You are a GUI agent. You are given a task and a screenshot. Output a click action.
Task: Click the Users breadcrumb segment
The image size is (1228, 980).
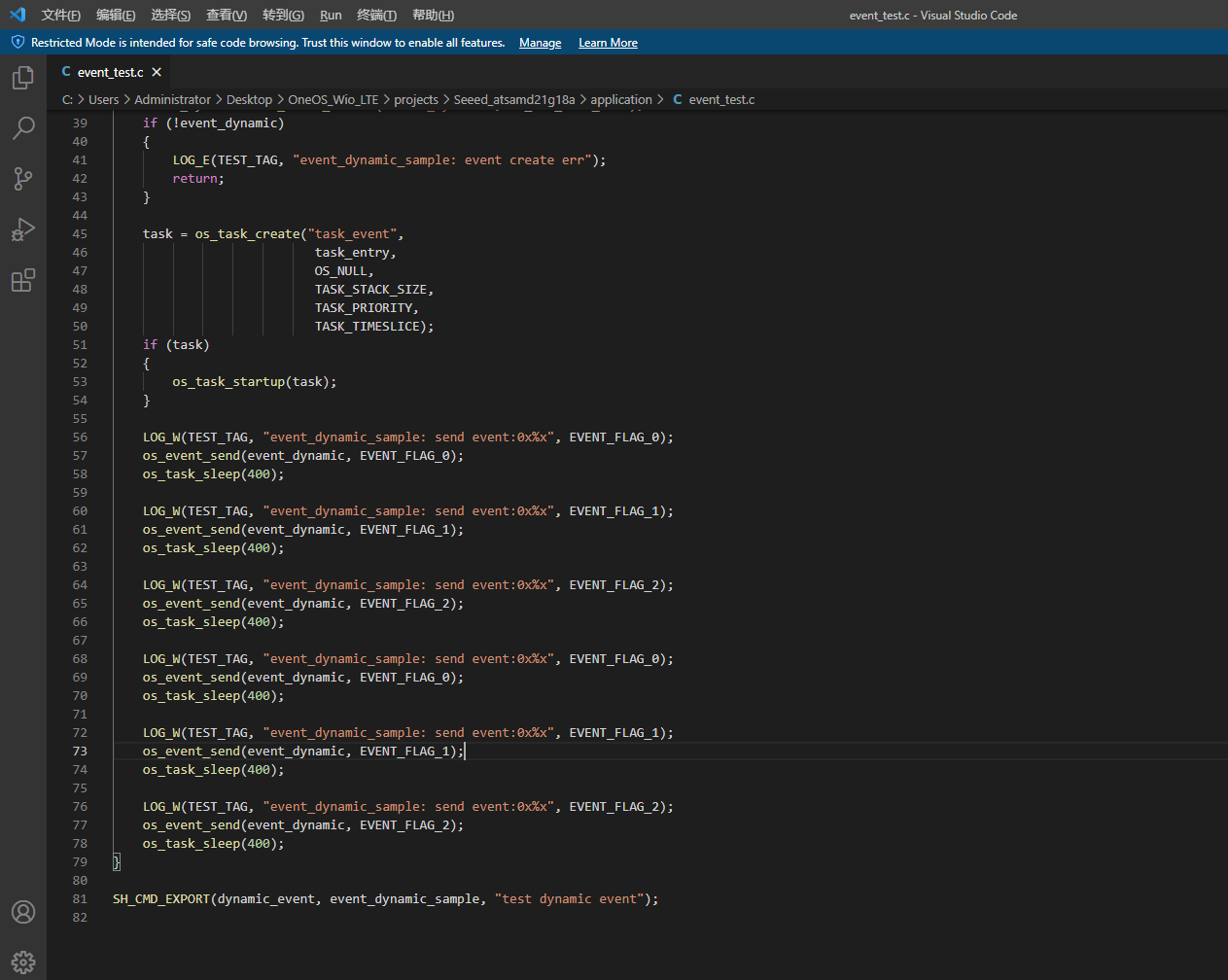(x=103, y=99)
